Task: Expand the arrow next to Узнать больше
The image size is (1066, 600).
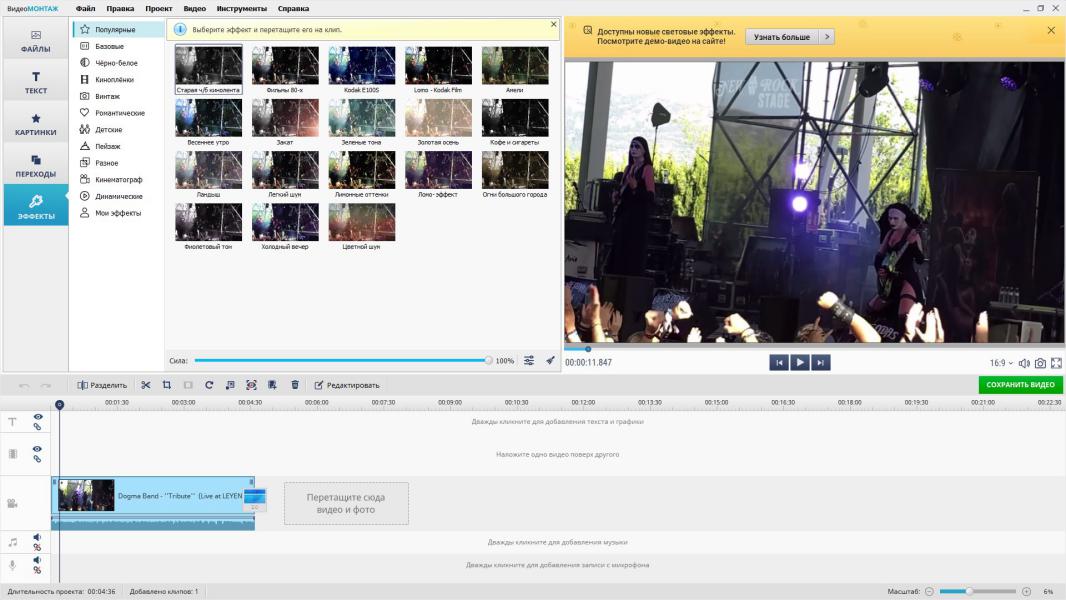Action: pos(826,37)
